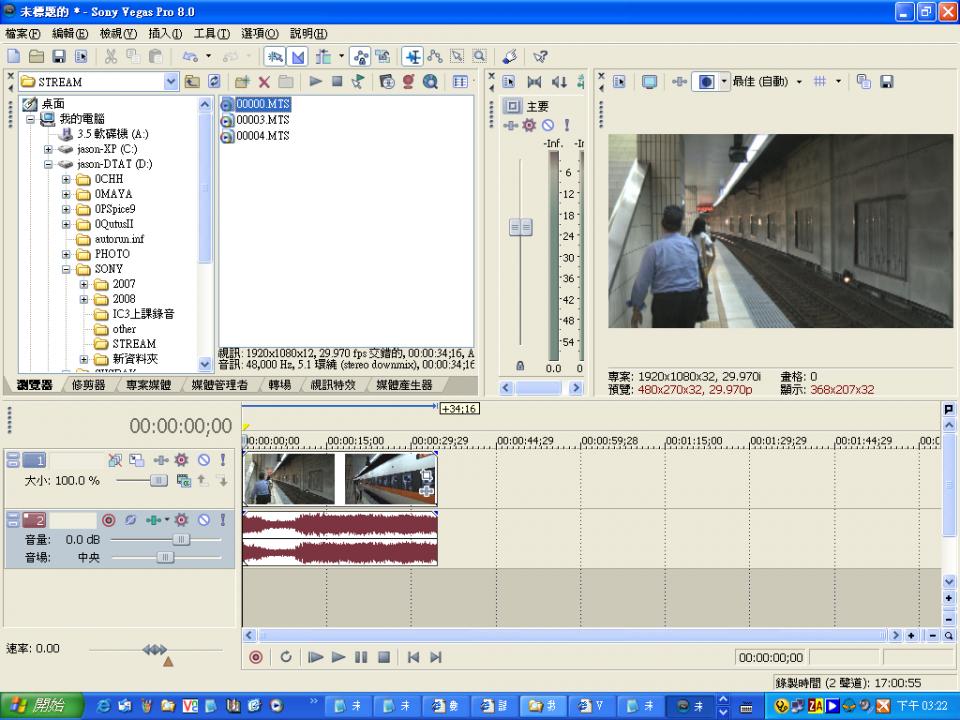This screenshot has height=720, width=960.
Task: Expand the 2007 folder in tree
Action: 84,284
